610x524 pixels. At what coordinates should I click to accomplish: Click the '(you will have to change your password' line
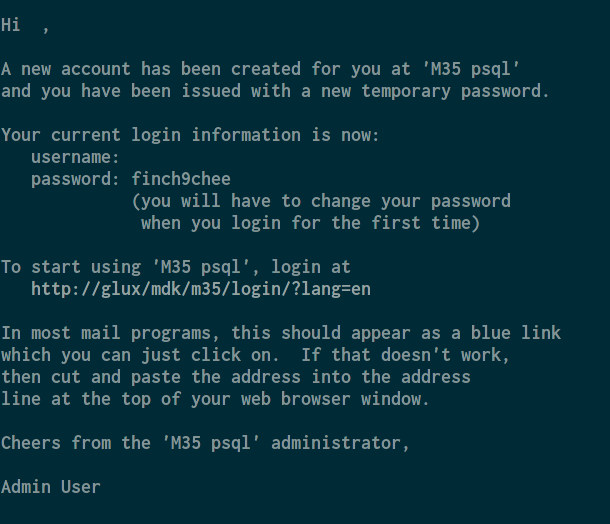[321, 201]
